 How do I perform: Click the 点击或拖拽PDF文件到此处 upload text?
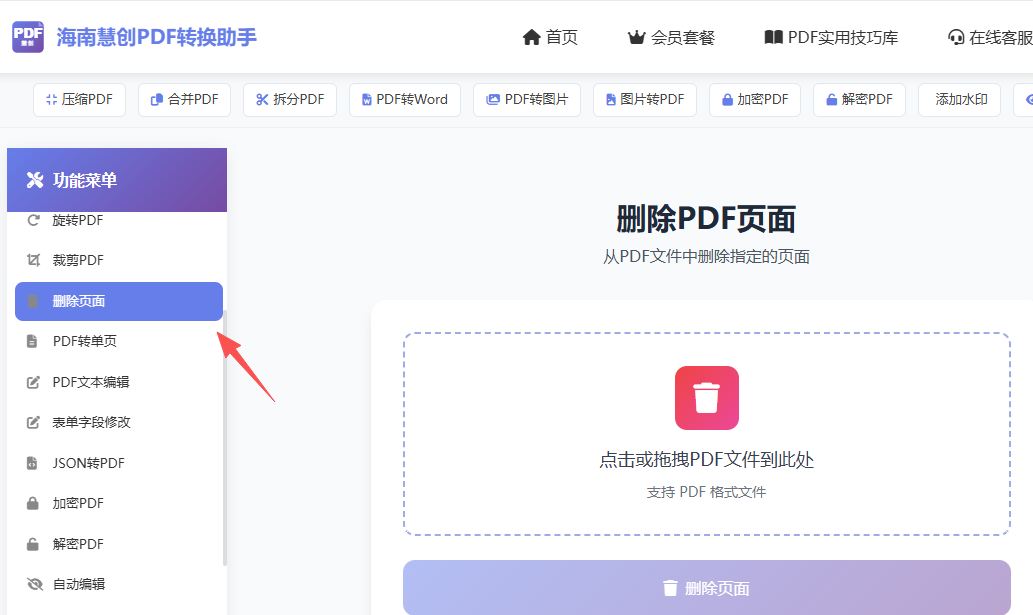coord(707,460)
